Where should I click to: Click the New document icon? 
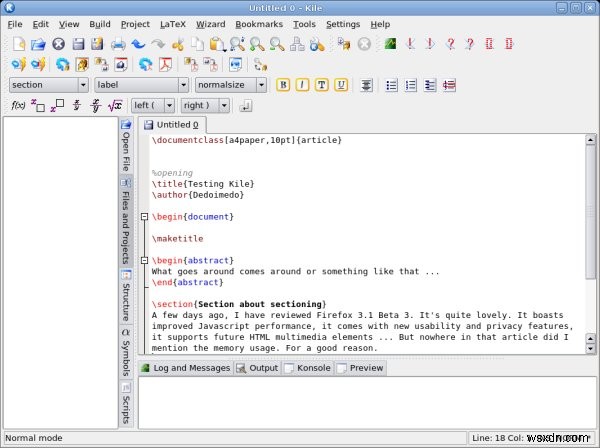(18, 44)
